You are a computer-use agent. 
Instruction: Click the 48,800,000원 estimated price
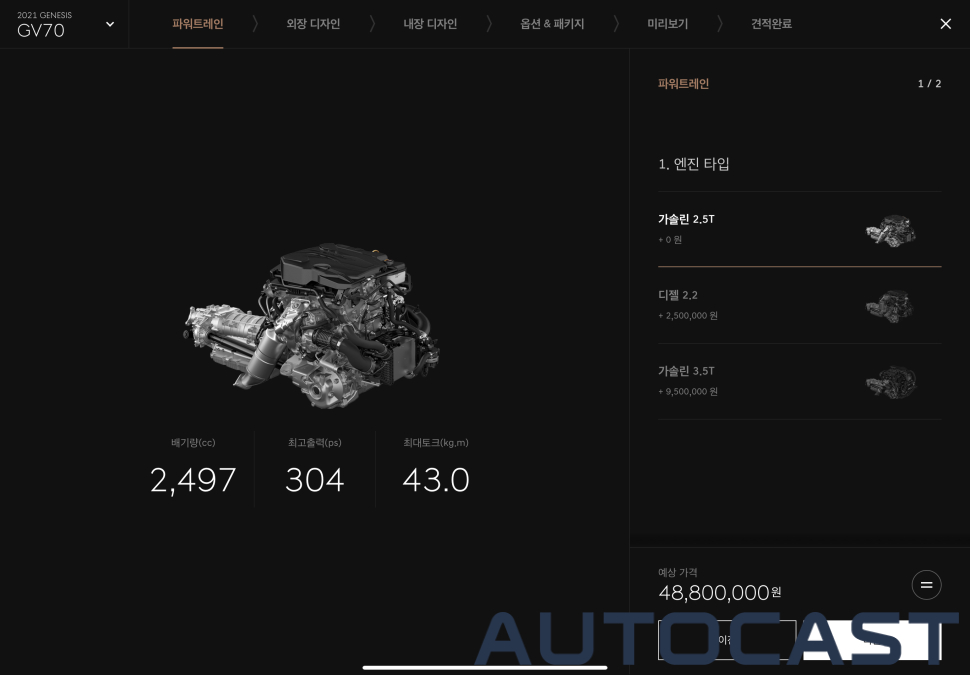point(719,593)
